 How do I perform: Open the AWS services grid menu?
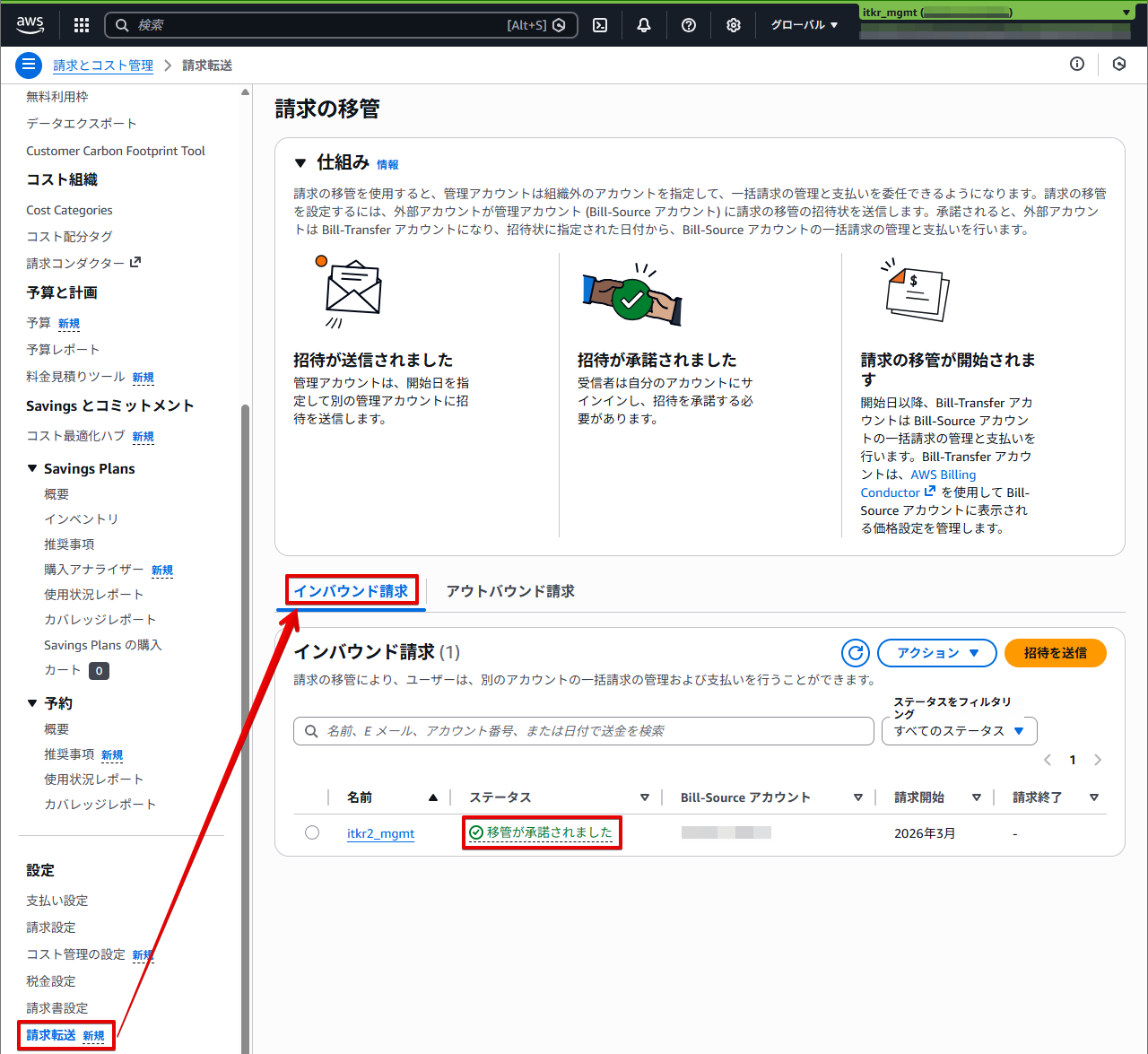pyautogui.click(x=82, y=25)
